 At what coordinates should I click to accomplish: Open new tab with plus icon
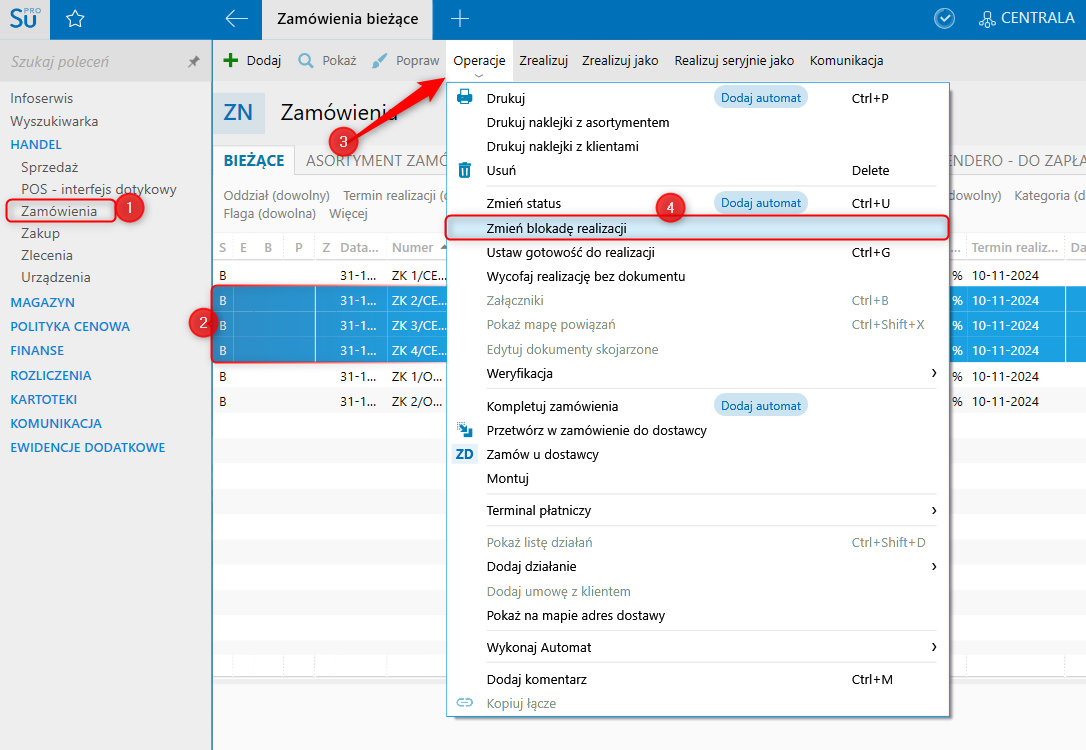459,19
